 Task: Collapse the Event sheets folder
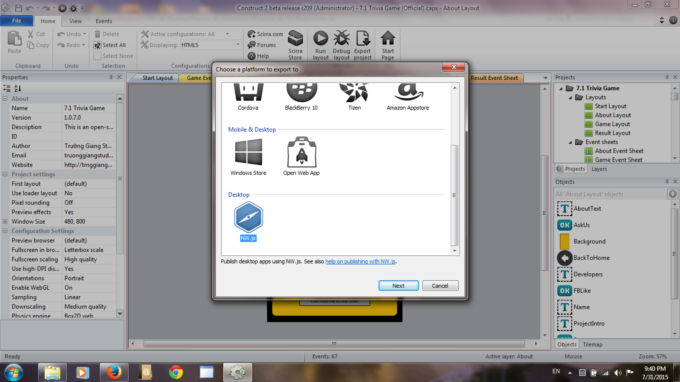click(571, 142)
